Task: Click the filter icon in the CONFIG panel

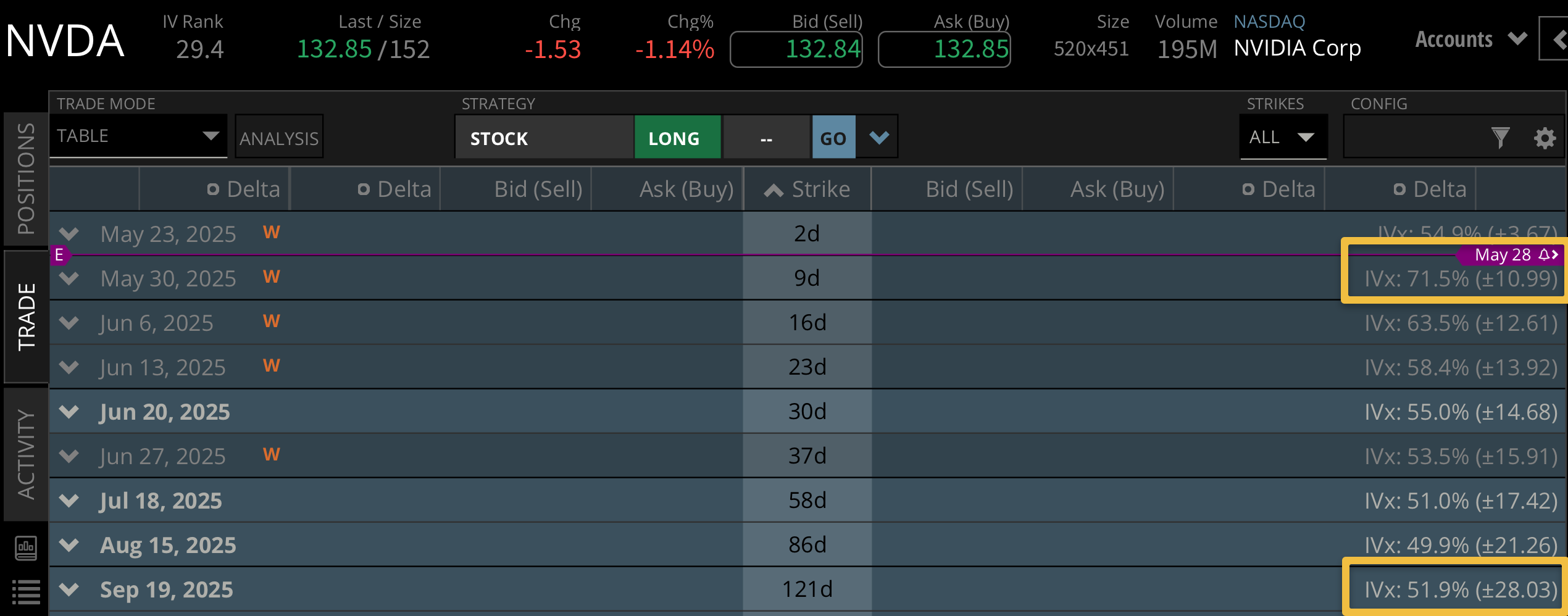Action: click(x=1501, y=138)
